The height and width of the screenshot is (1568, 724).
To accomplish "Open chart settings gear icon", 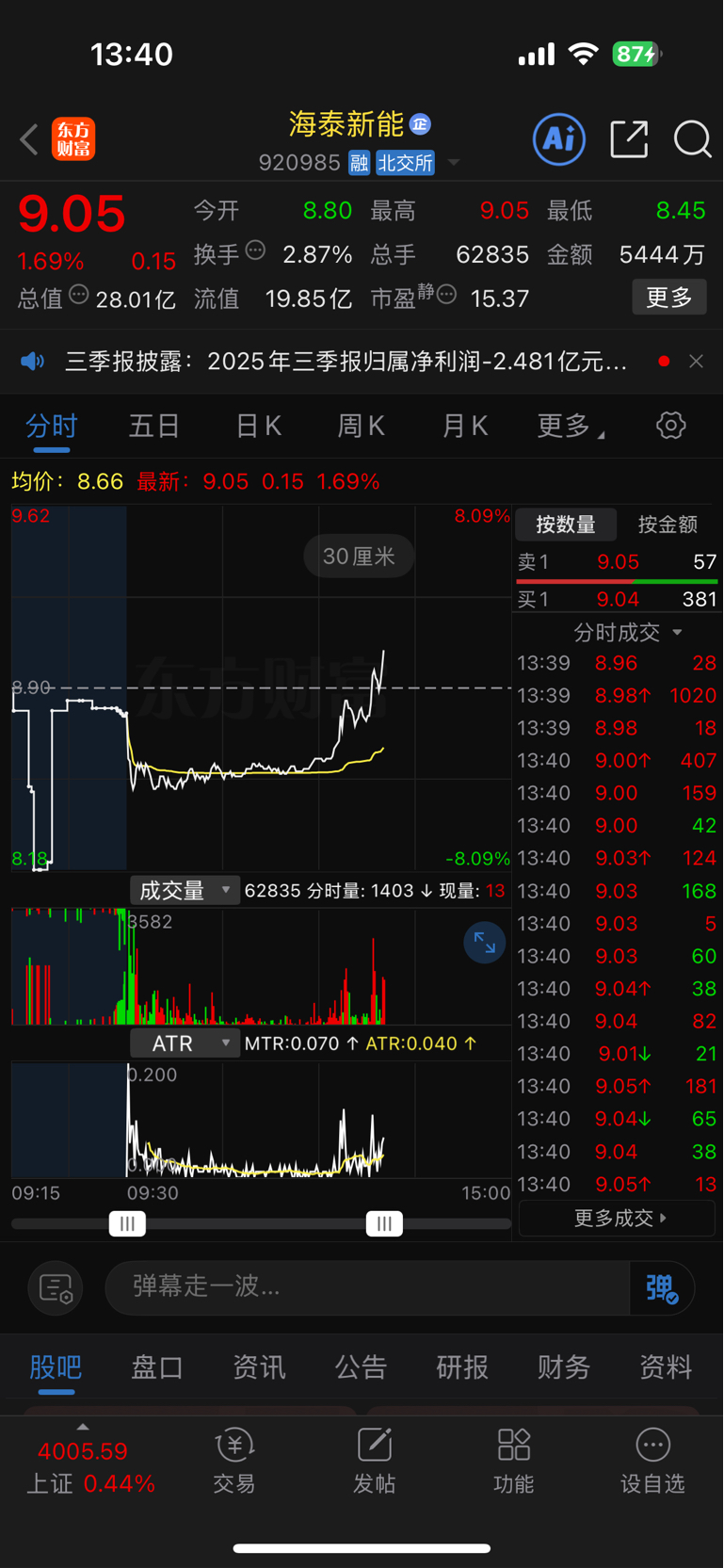I will pyautogui.click(x=670, y=426).
